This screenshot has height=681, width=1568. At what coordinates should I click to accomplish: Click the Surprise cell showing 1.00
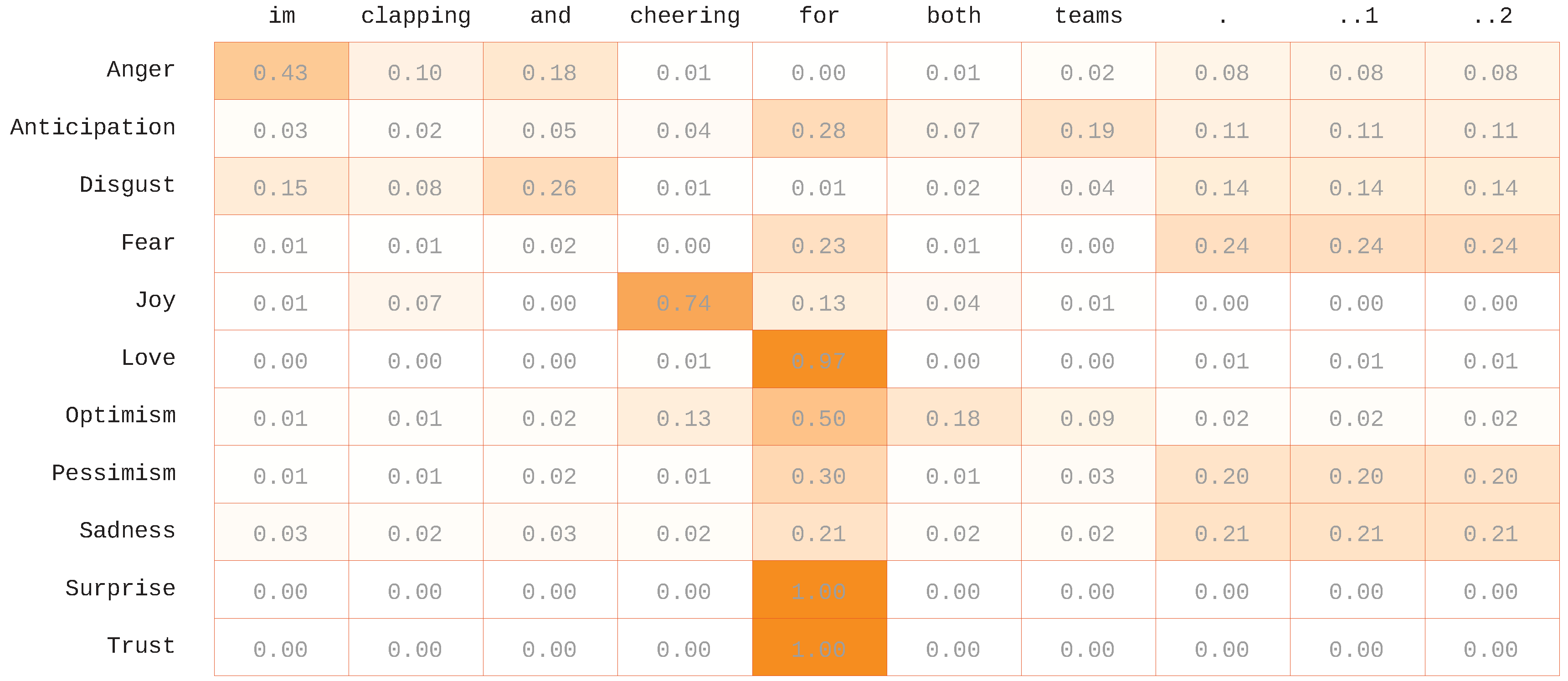[x=819, y=590]
